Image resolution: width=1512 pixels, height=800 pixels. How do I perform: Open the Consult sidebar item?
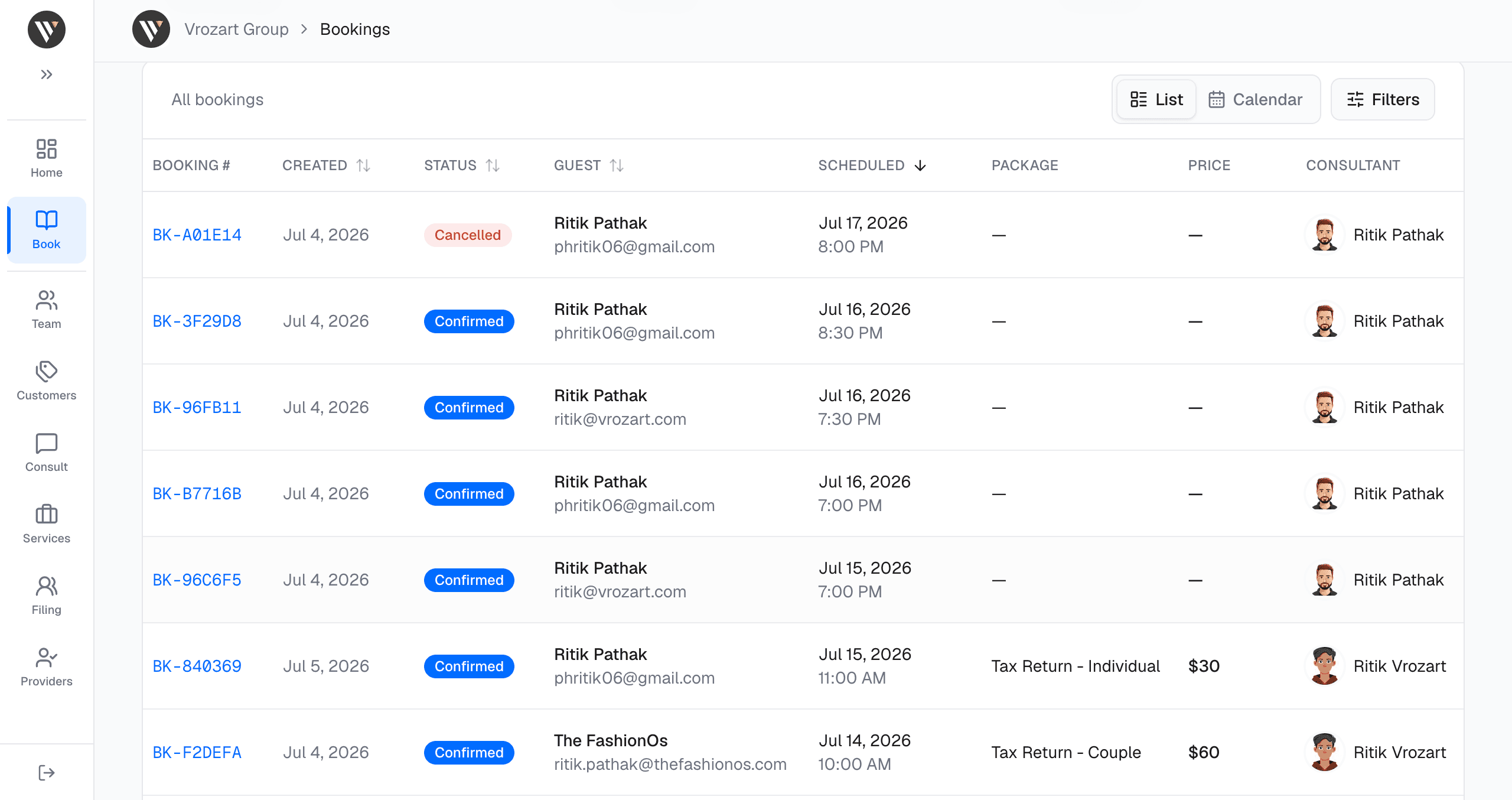pyautogui.click(x=47, y=453)
